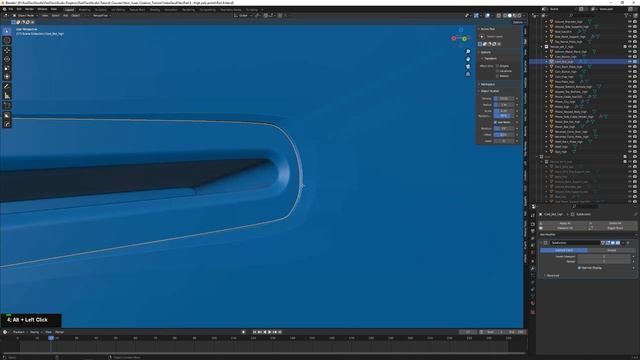Select the Scale tool
This screenshot has height=360, width=640.
pyautogui.click(x=7, y=68)
